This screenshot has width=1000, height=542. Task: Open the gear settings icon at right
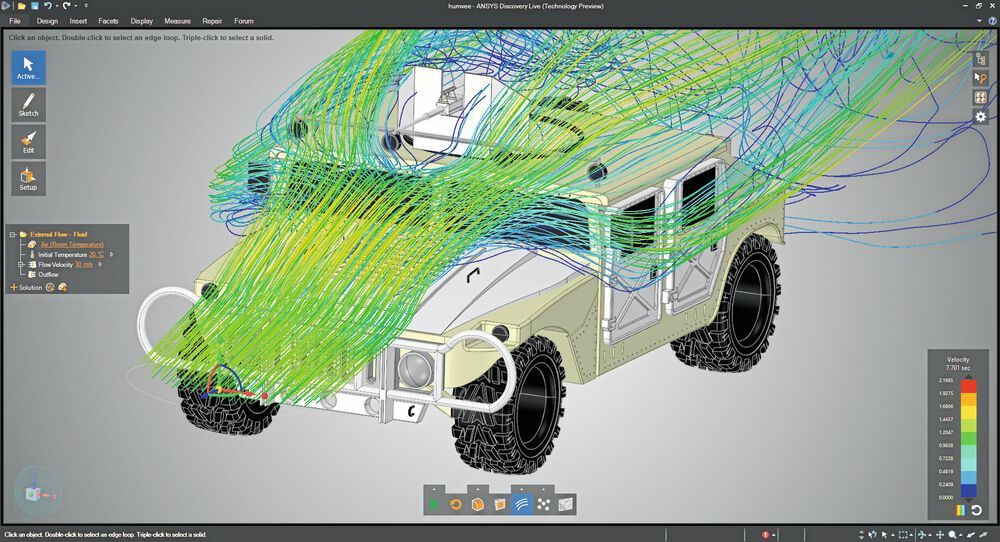tap(980, 117)
